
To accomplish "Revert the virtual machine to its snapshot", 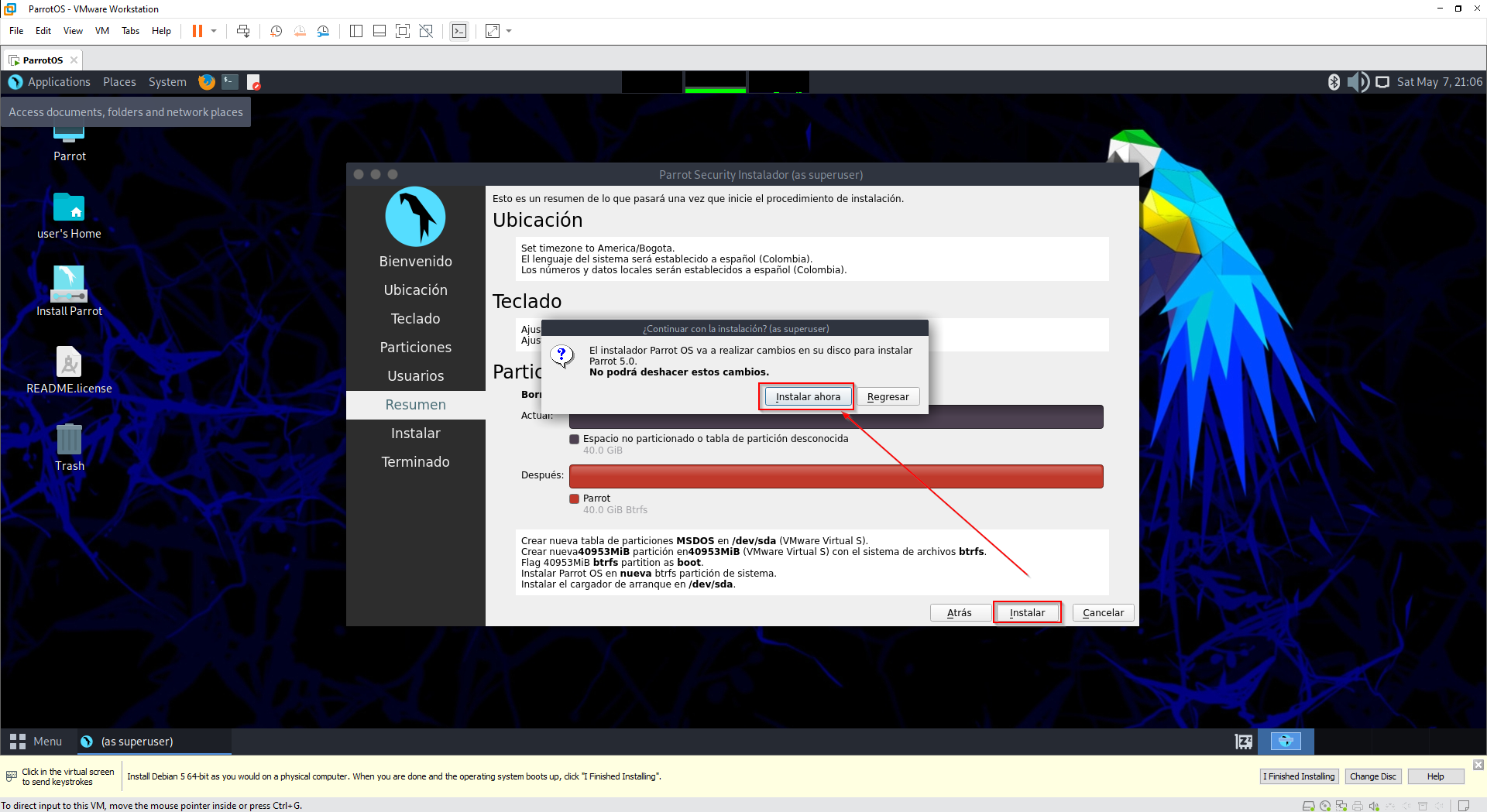I will [300, 31].
